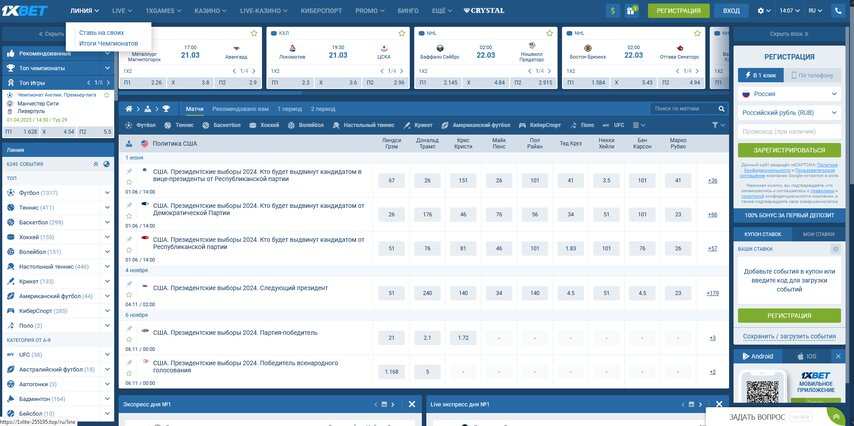Select В 1 клик registration mode

click(x=761, y=76)
